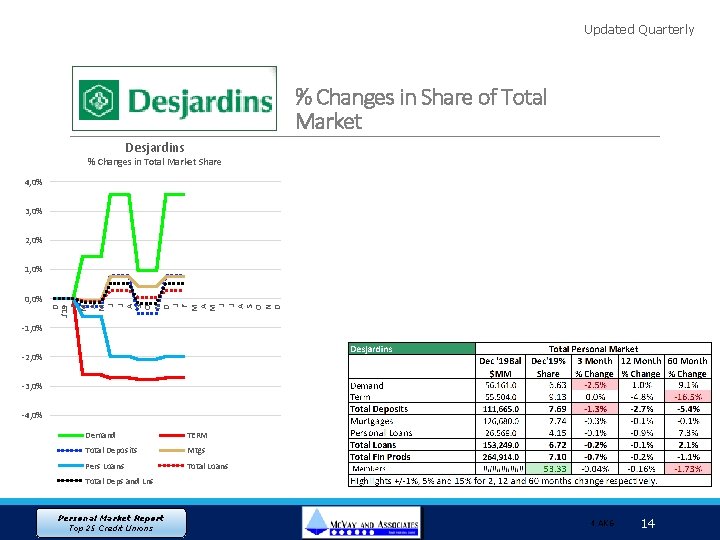Click the dotted red Total Loans legend entry
The height and width of the screenshot is (540, 720).
193,466
